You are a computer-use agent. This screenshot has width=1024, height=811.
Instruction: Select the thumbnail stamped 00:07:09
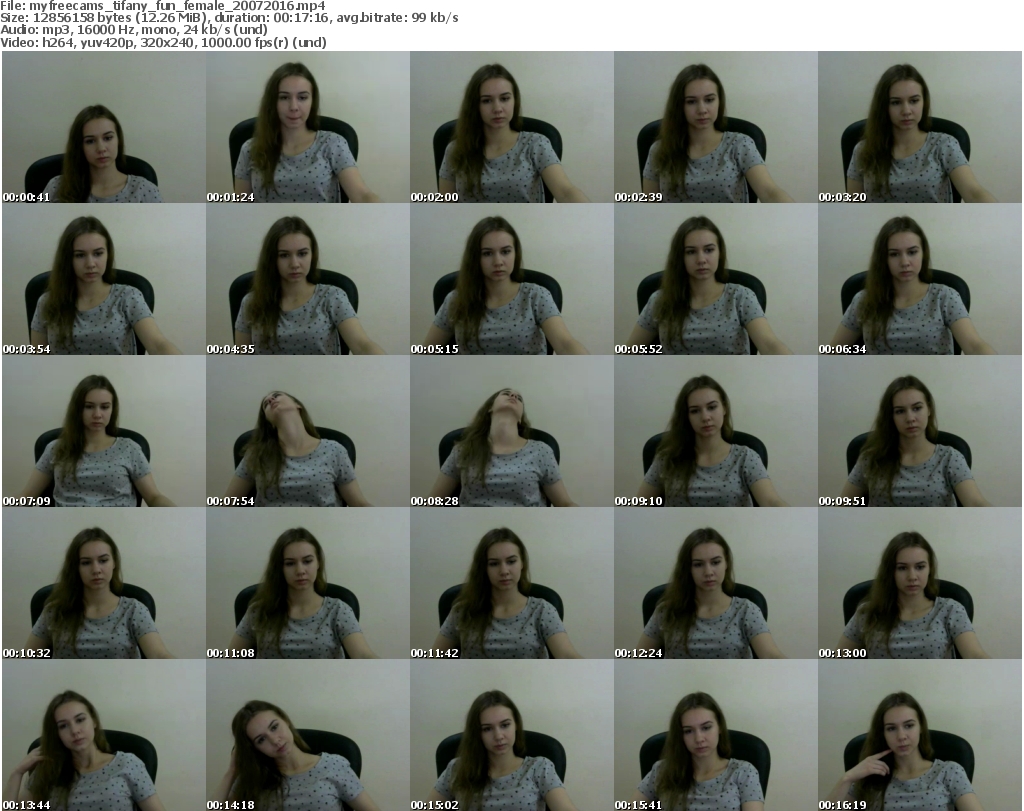(x=104, y=431)
